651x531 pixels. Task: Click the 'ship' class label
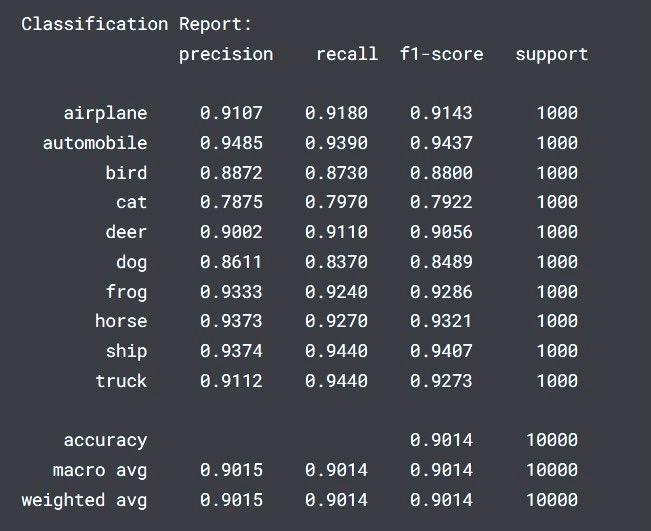(126, 351)
